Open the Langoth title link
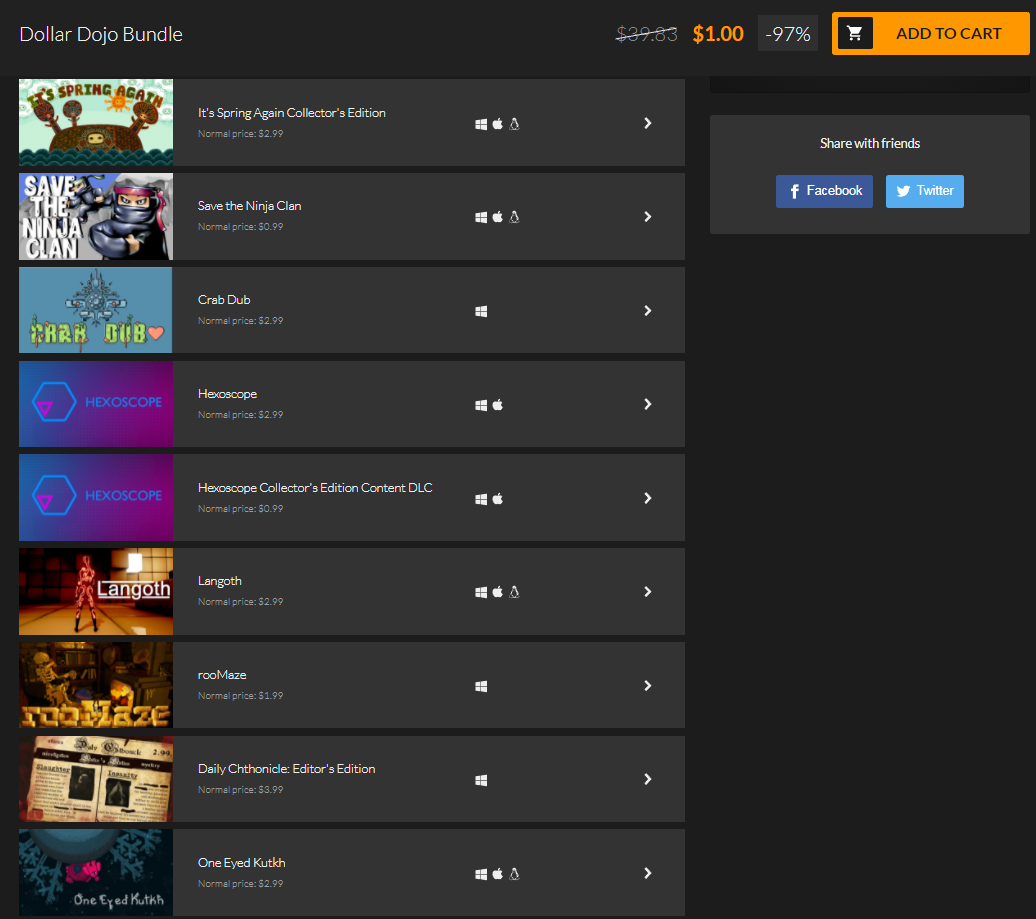Image resolution: width=1036 pixels, height=919 pixels. (x=219, y=581)
